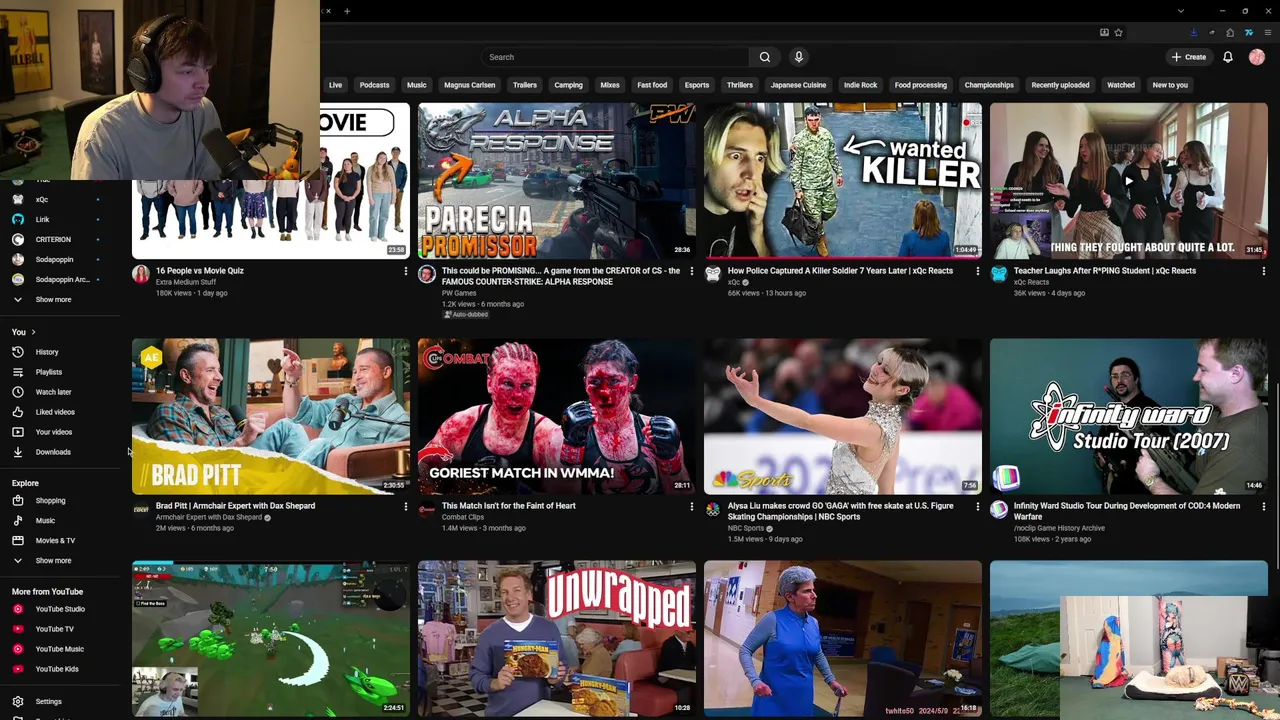Open options menu for Infinity Ward Studio Tour video
The height and width of the screenshot is (720, 1280).
[1263, 506]
